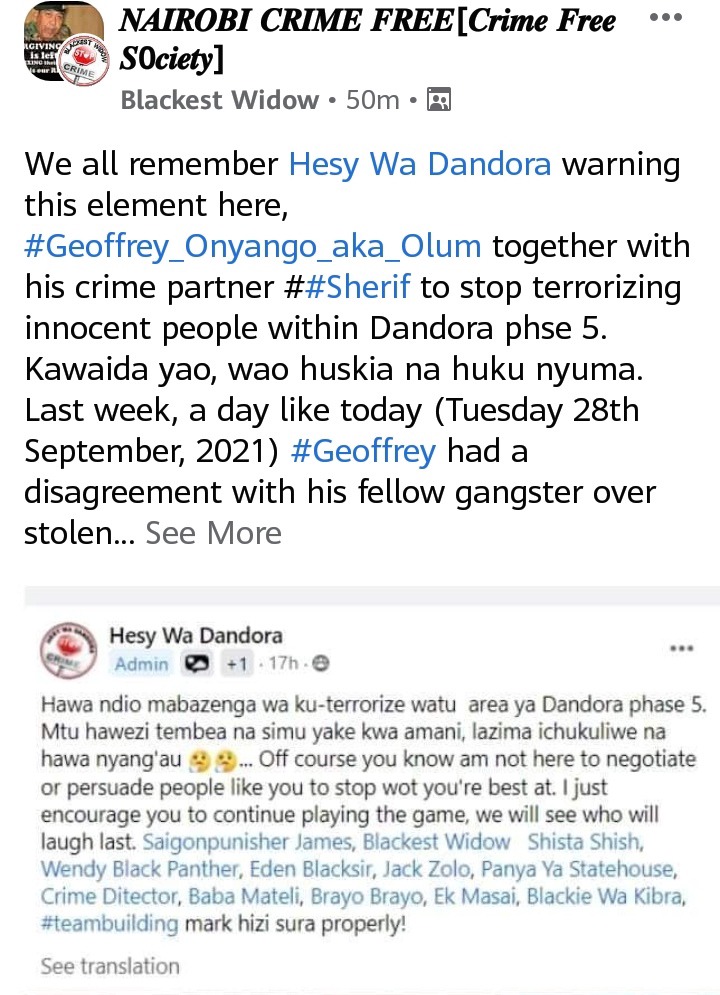Image resolution: width=720 pixels, height=995 pixels.
Task: Click Hesy Wa Dandora's round avatar
Action: pyautogui.click(x=69, y=649)
